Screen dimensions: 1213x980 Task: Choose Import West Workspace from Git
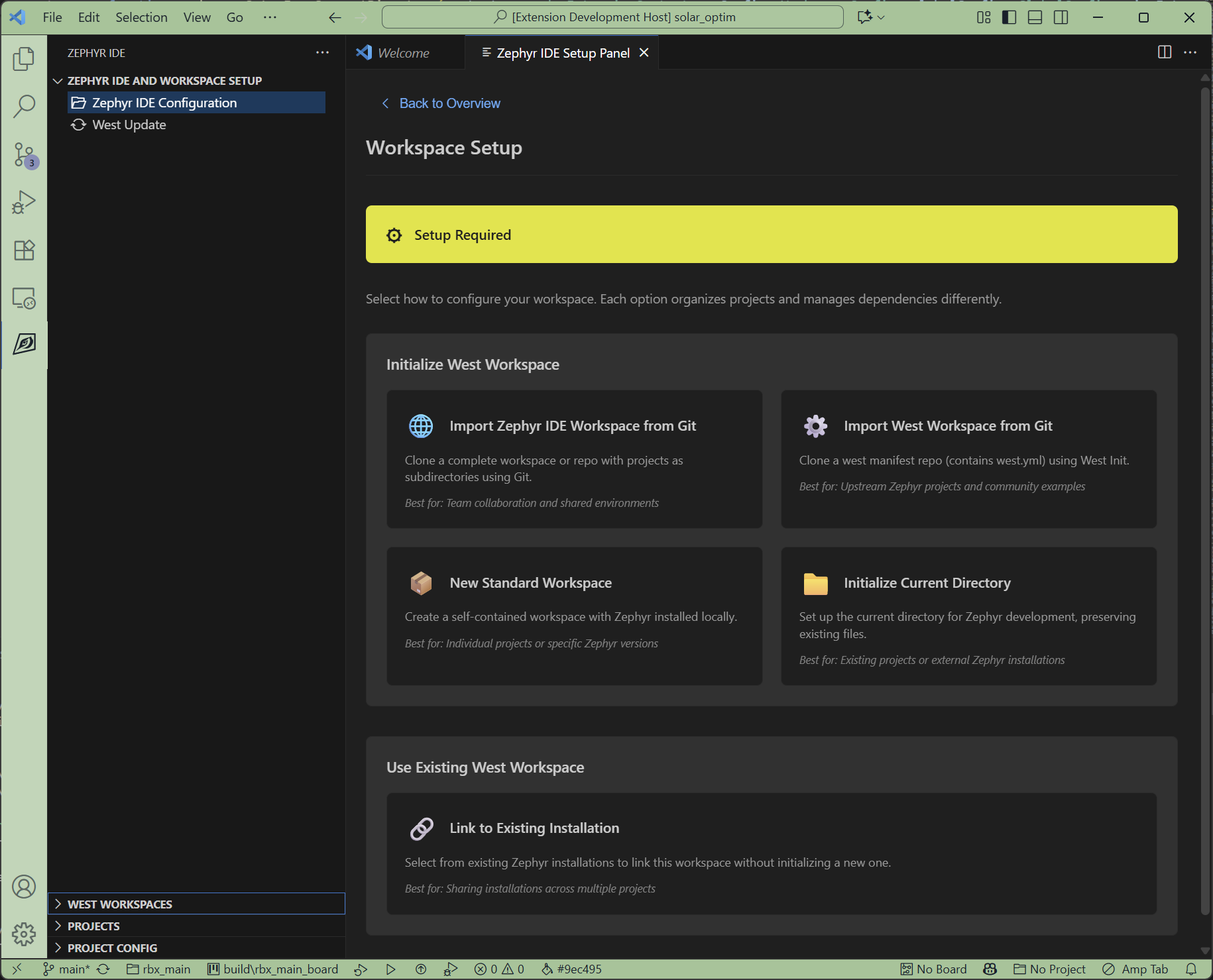tap(968, 459)
